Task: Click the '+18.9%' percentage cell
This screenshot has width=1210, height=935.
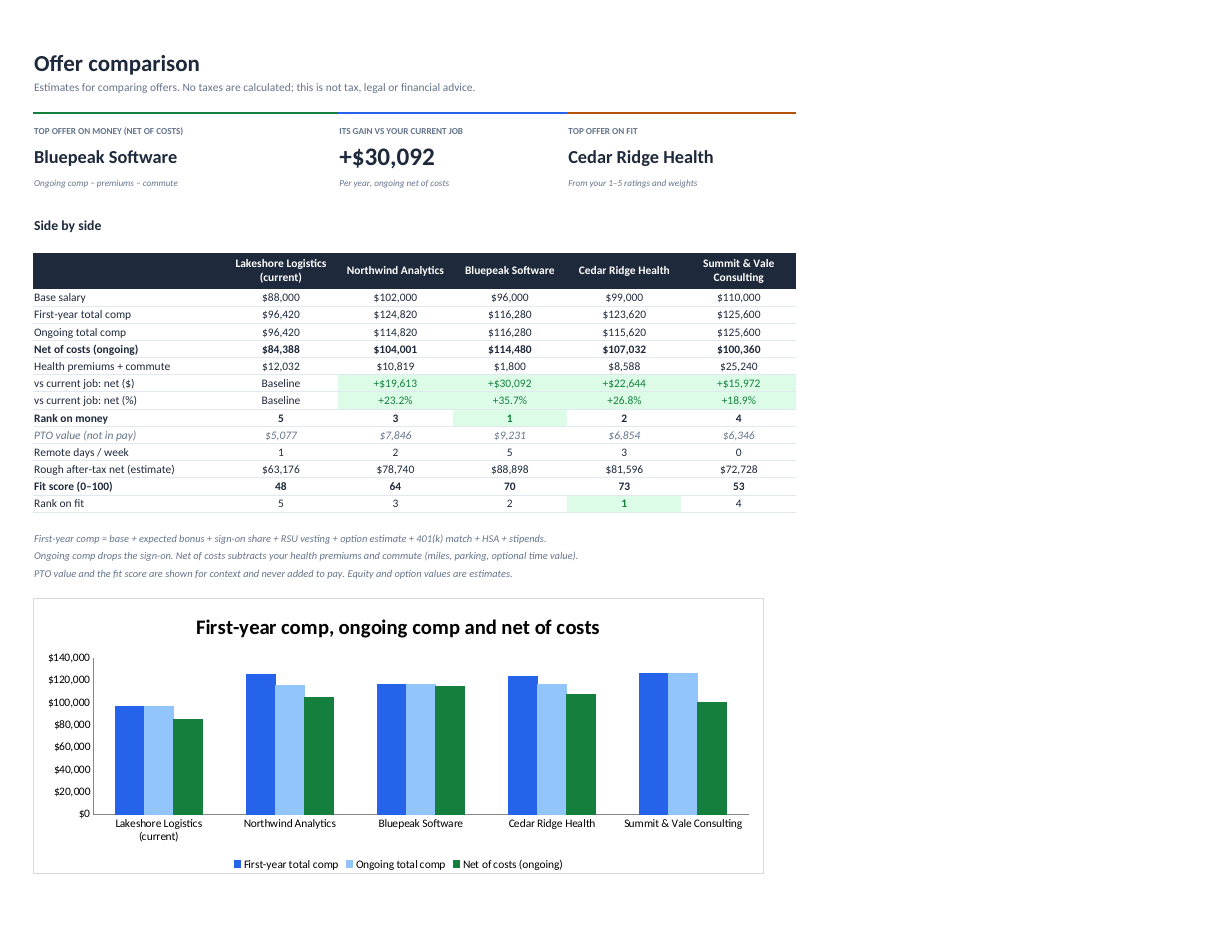Action: click(738, 400)
